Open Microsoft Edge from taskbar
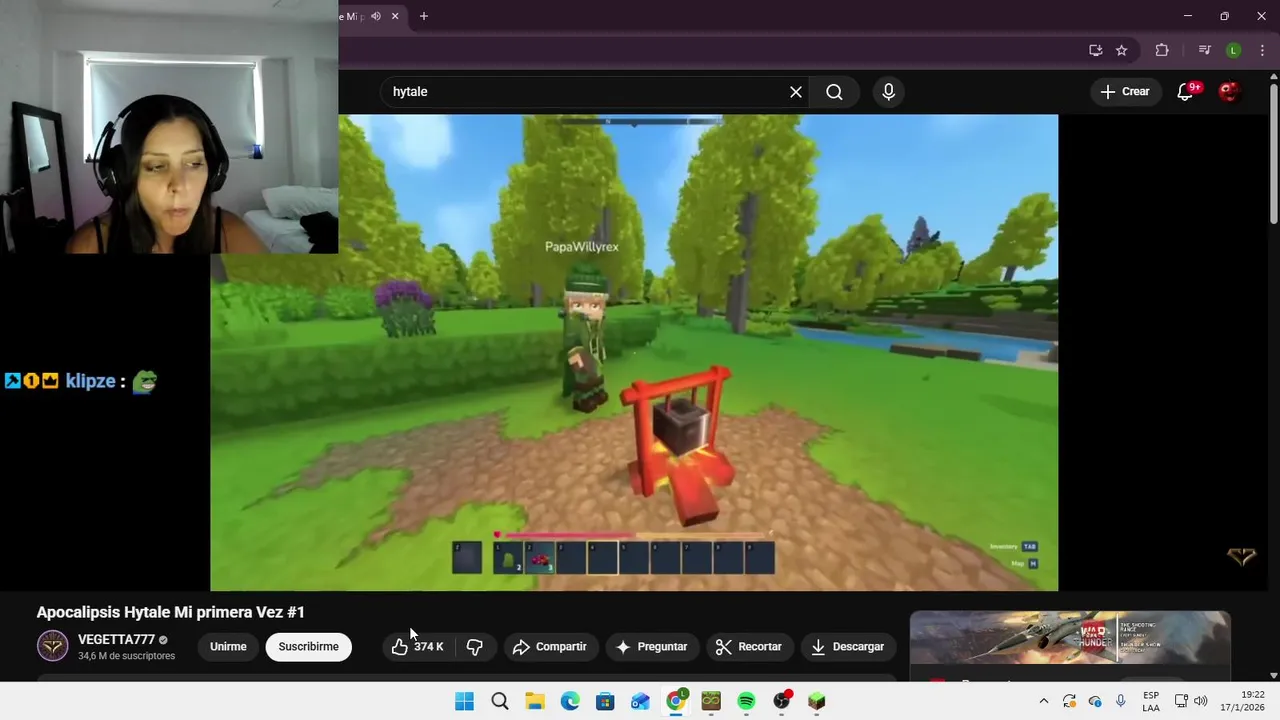The height and width of the screenshot is (720, 1280). (570, 702)
